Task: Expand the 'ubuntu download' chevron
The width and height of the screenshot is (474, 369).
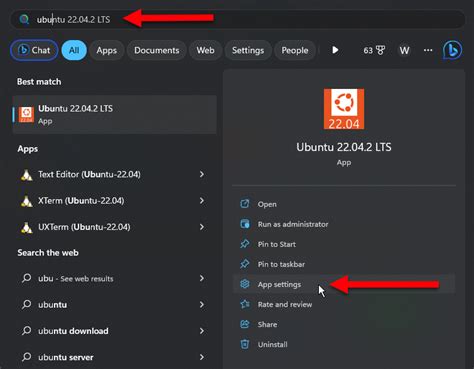Action: coord(202,331)
